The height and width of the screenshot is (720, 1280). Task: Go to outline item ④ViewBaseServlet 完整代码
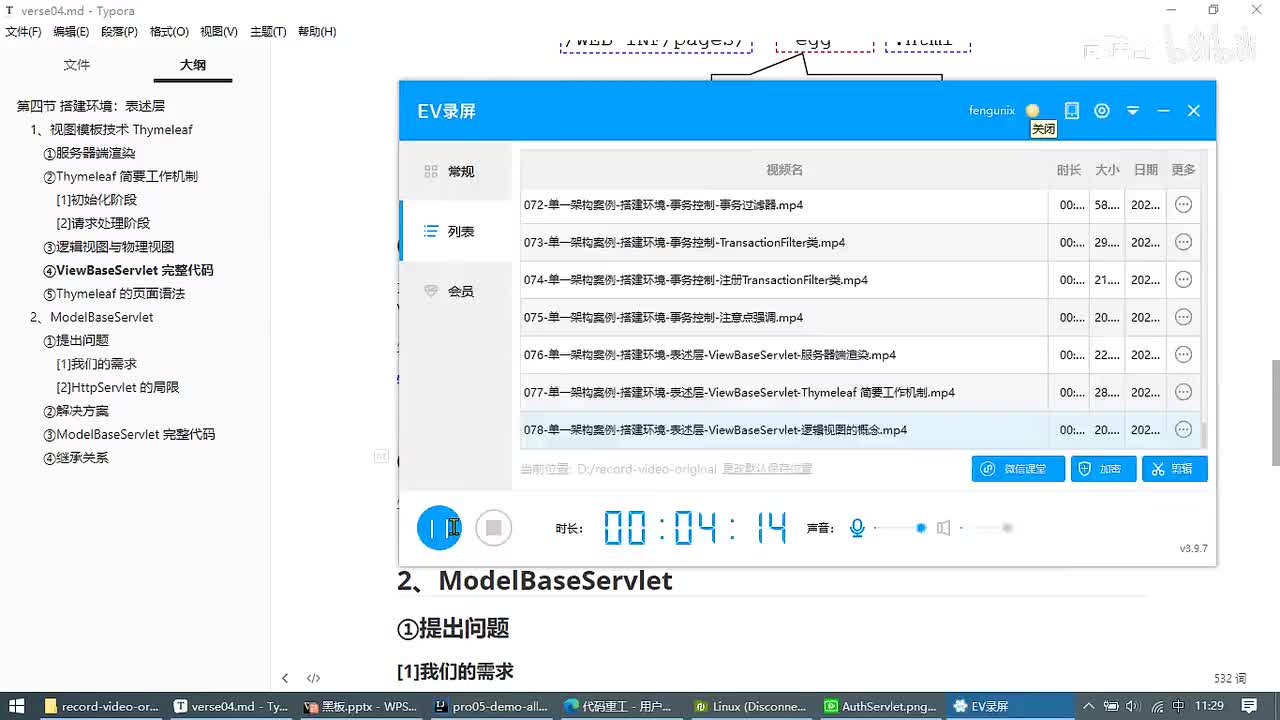coord(128,270)
